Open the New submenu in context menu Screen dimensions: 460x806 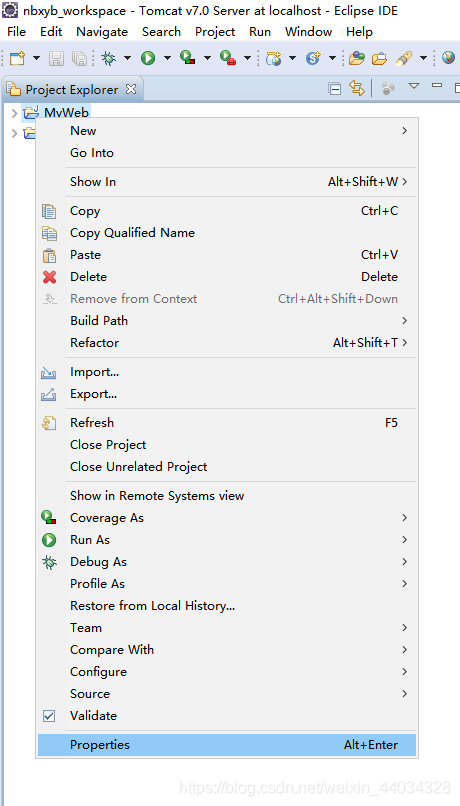pos(227,131)
